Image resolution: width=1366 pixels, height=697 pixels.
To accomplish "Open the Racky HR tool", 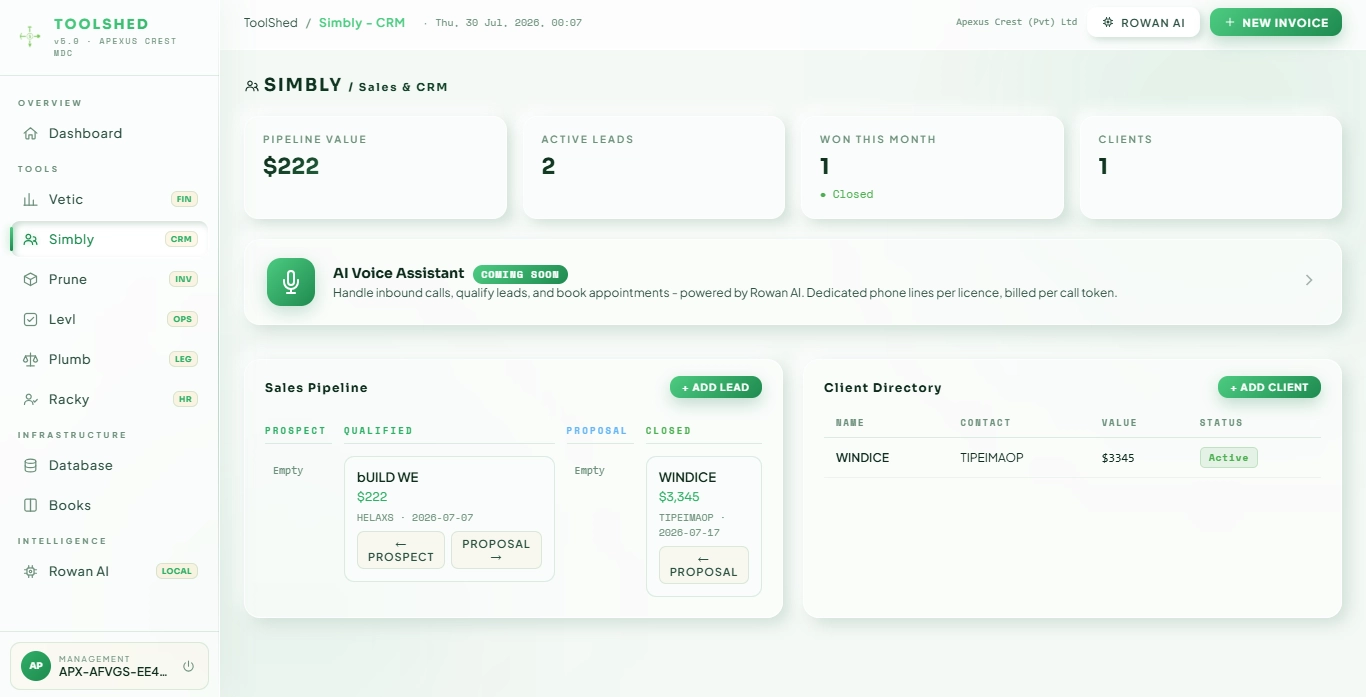I will click(x=109, y=399).
